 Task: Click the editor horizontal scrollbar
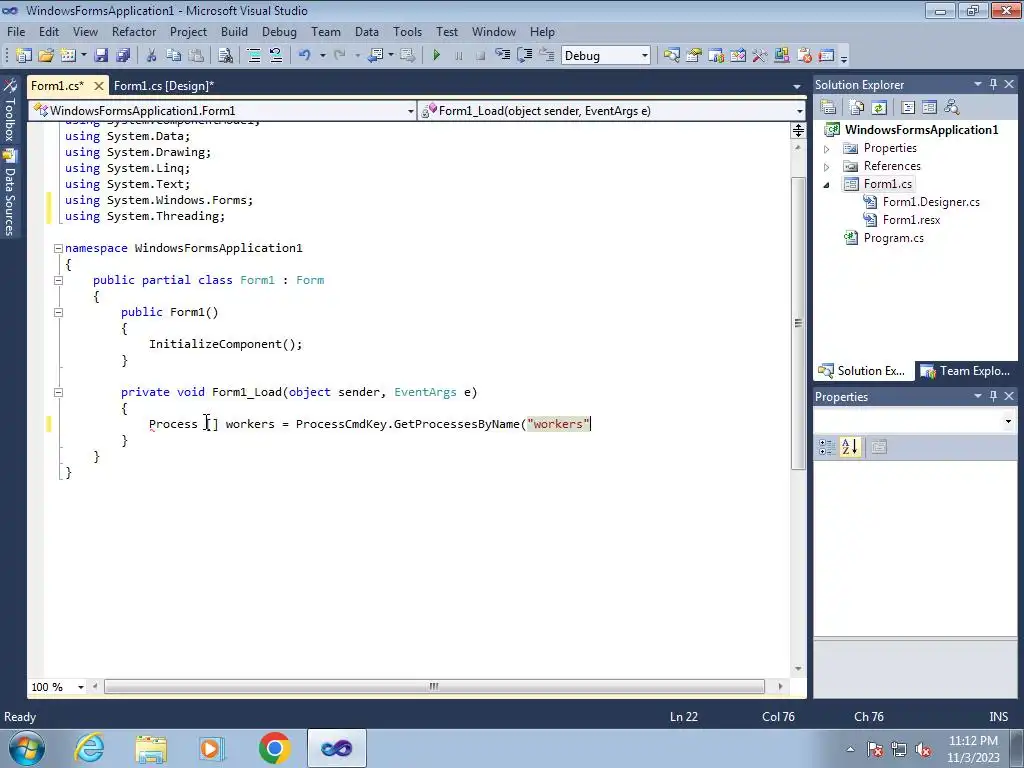434,686
